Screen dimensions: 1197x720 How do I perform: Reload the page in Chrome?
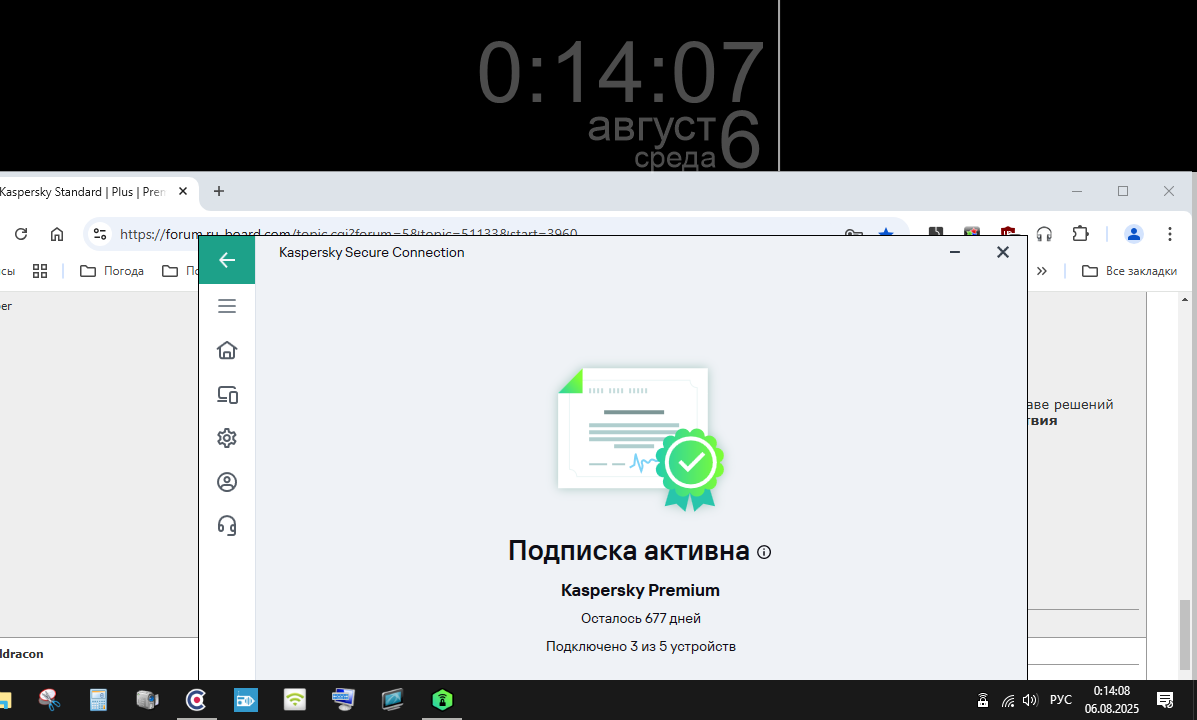click(x=21, y=234)
